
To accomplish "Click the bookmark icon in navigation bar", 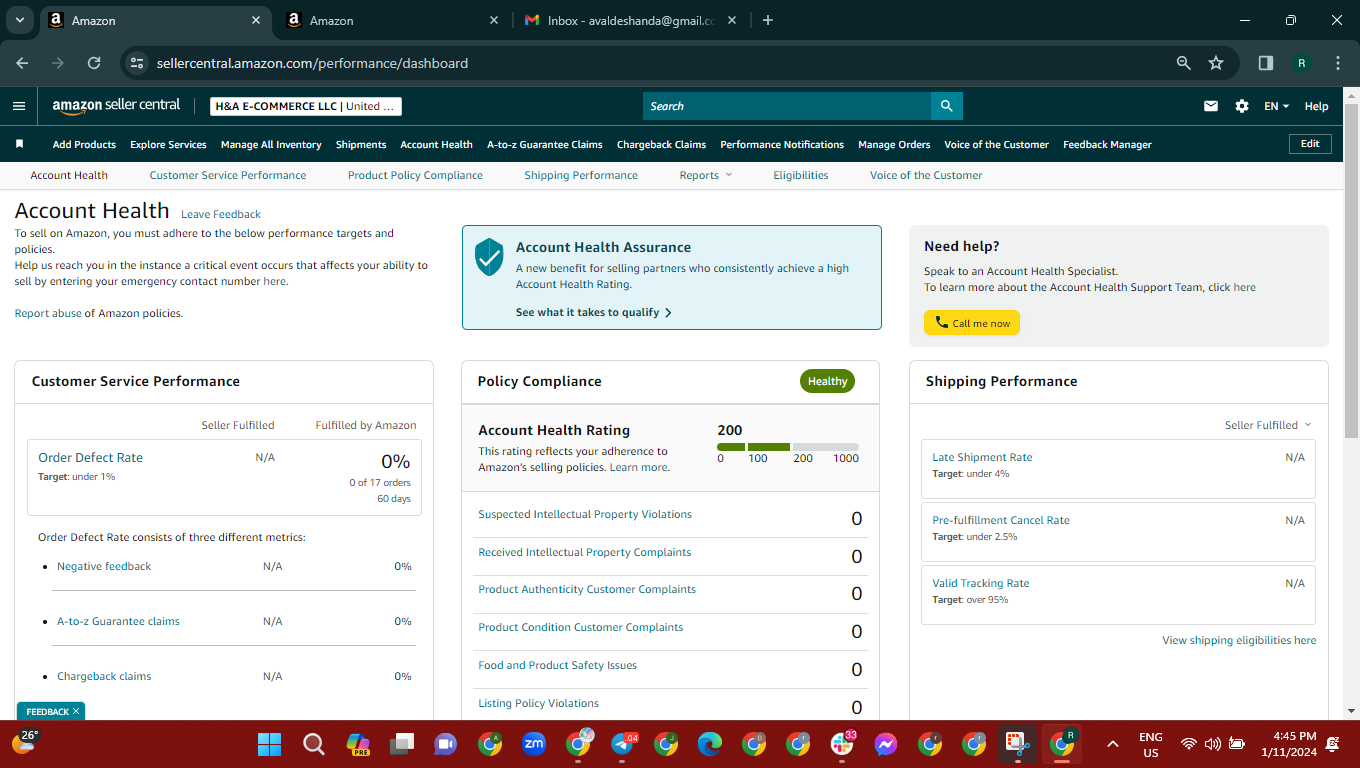I will [x=19, y=144].
